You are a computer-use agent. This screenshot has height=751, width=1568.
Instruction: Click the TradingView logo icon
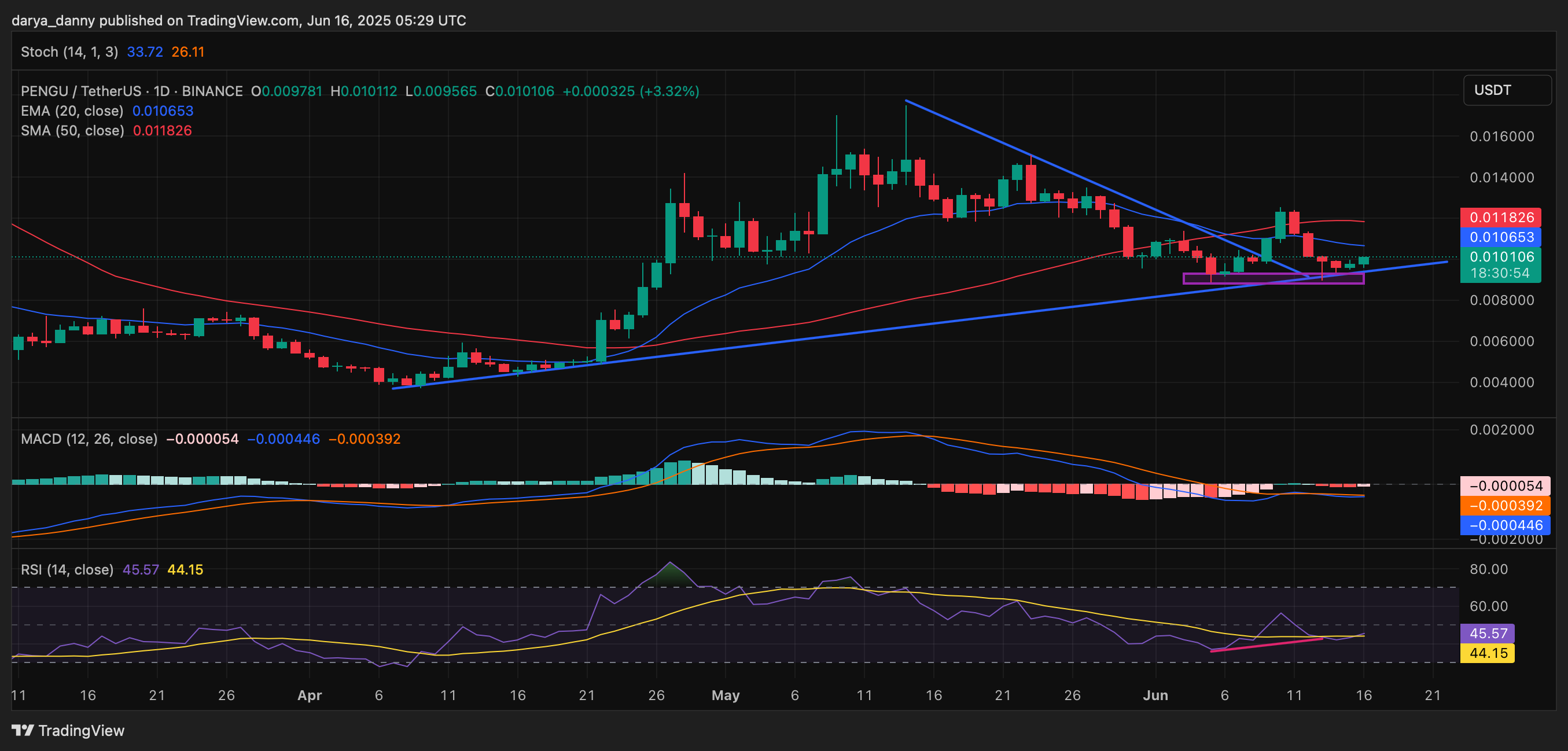(23, 730)
